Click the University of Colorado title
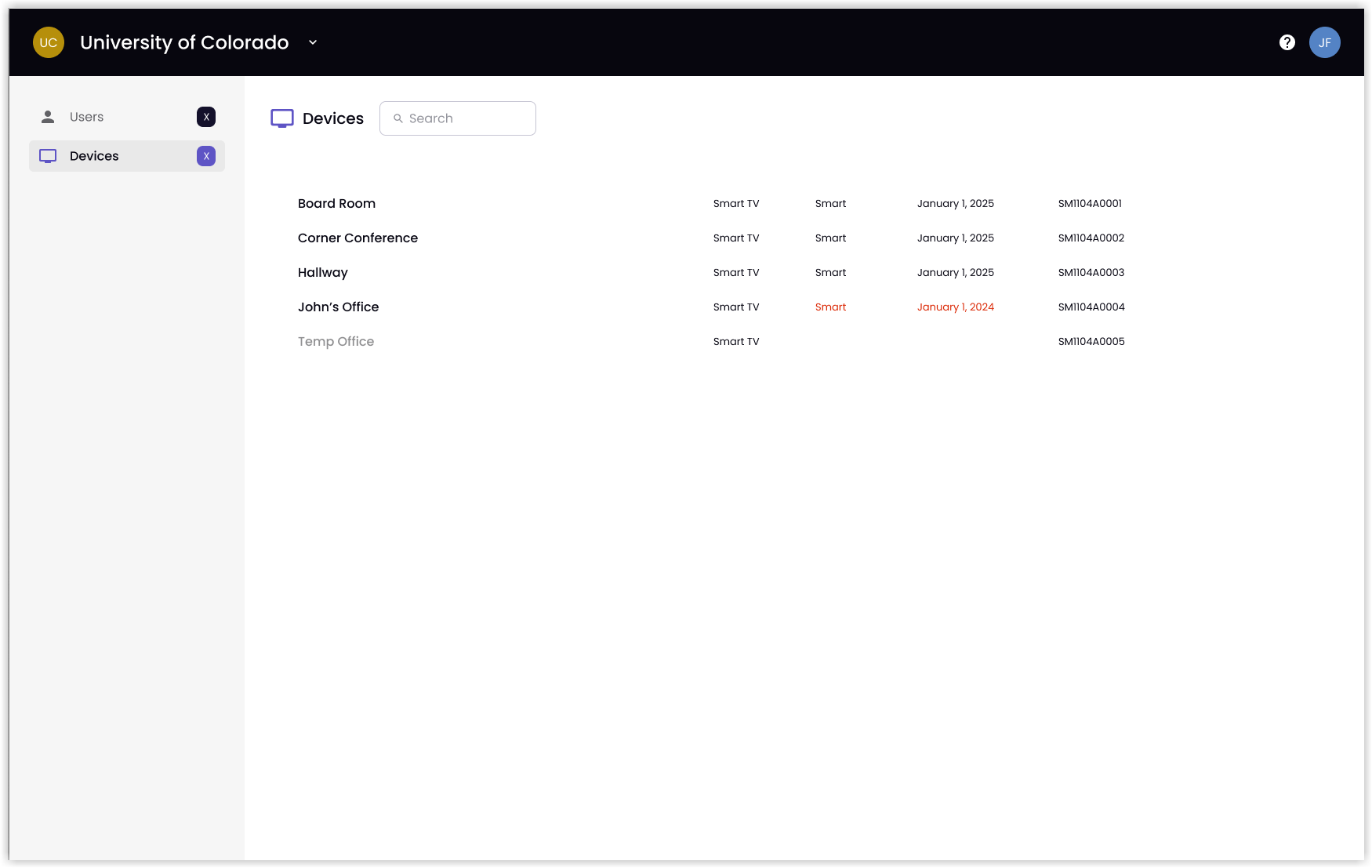Screen dimensions: 1372x868 [184, 42]
